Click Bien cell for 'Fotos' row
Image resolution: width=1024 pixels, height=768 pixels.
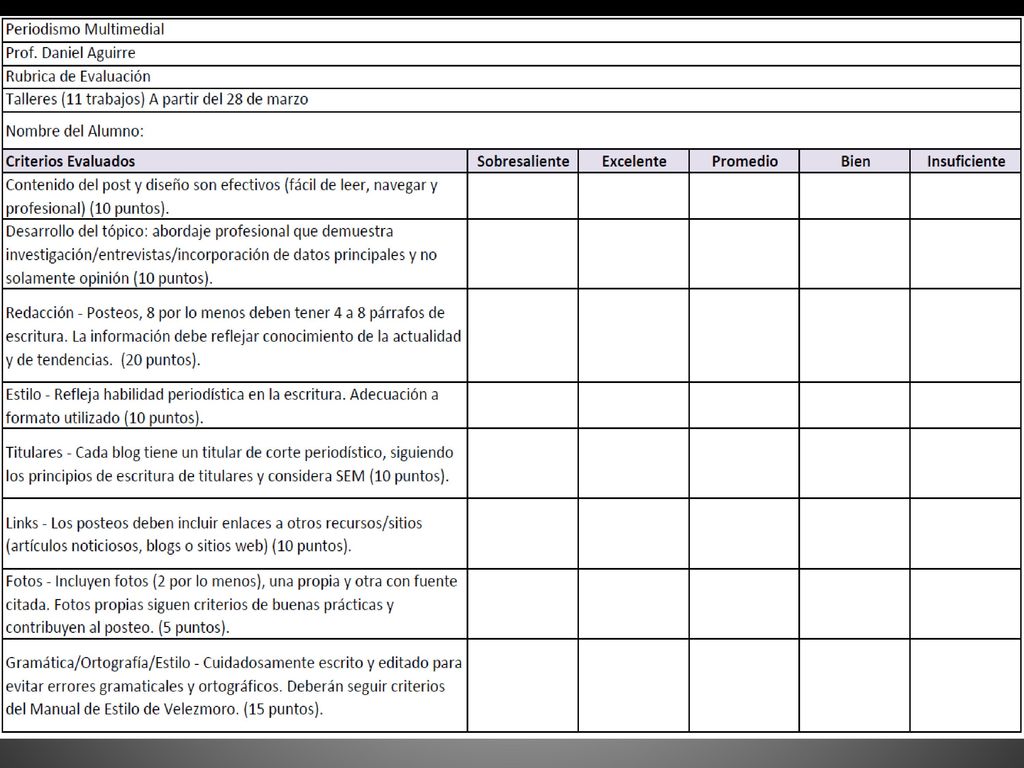point(854,604)
